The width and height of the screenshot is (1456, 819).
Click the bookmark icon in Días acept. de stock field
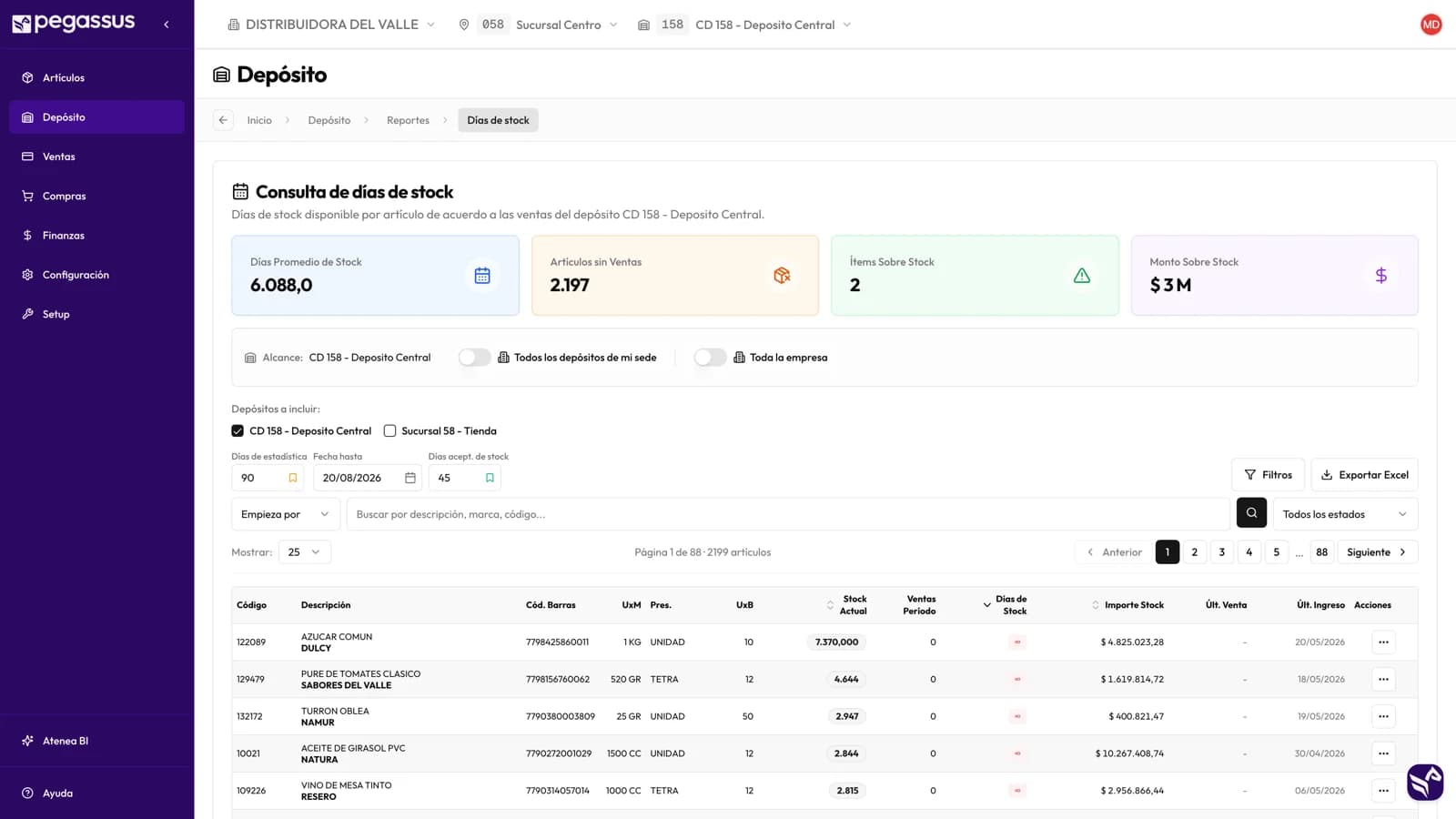(x=490, y=478)
